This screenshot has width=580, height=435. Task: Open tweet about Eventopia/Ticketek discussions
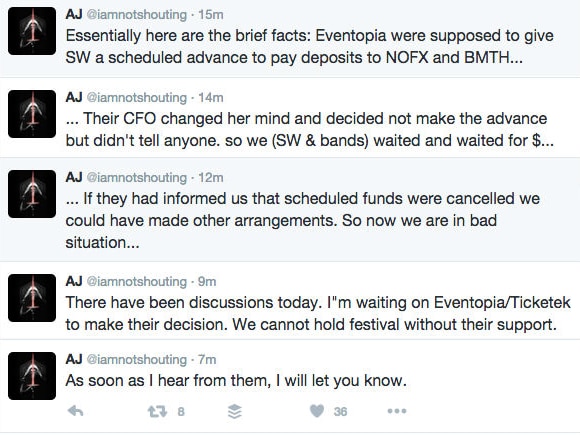(x=318, y=313)
